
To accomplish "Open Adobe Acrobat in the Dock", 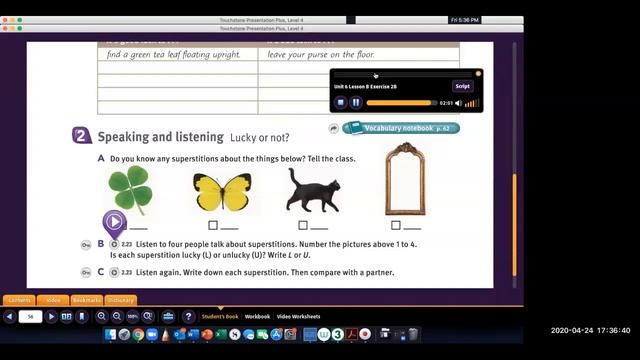I will point(351,334).
